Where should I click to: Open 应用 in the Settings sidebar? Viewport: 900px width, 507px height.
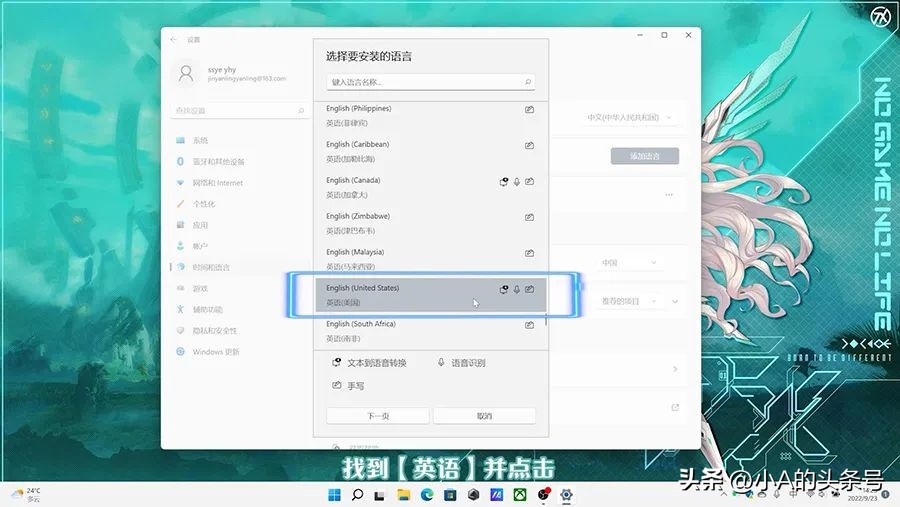pyautogui.click(x=239, y=225)
